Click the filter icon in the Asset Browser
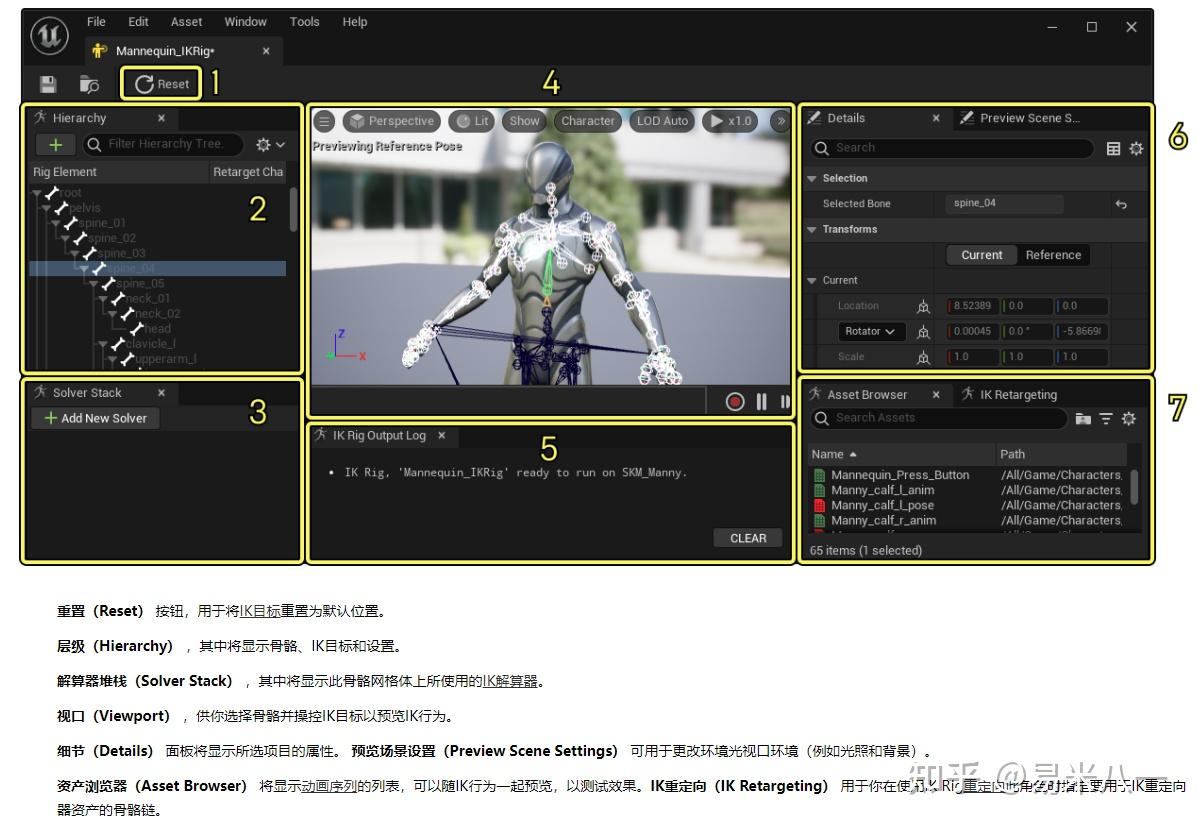Image resolution: width=1198 pixels, height=828 pixels. click(x=1106, y=418)
